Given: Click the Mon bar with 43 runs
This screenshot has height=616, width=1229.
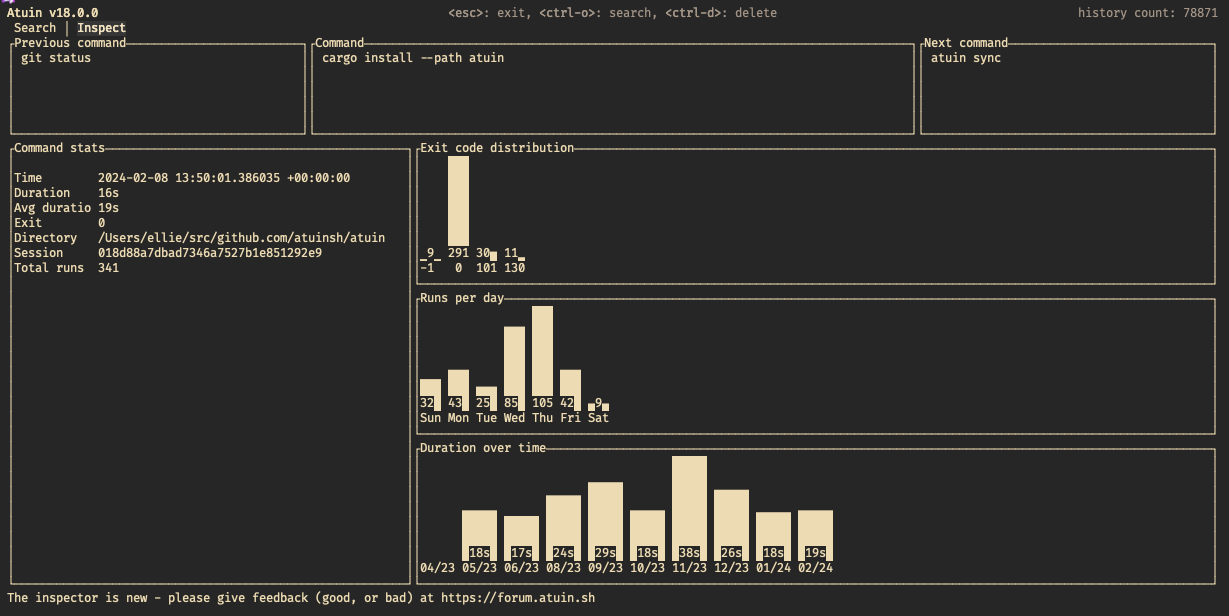Looking at the screenshot, I should pos(458,390).
